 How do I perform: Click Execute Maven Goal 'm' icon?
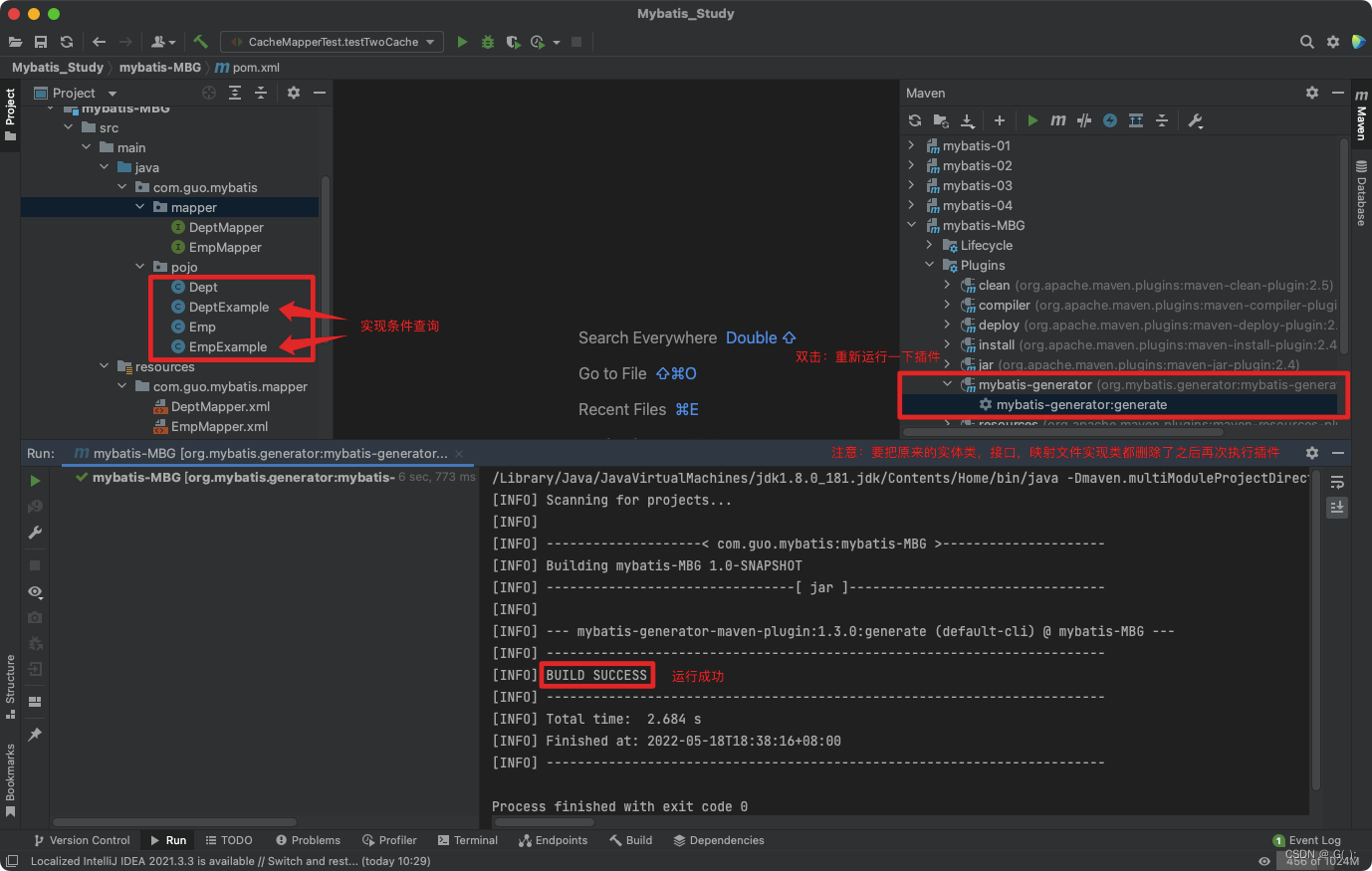click(x=1058, y=120)
